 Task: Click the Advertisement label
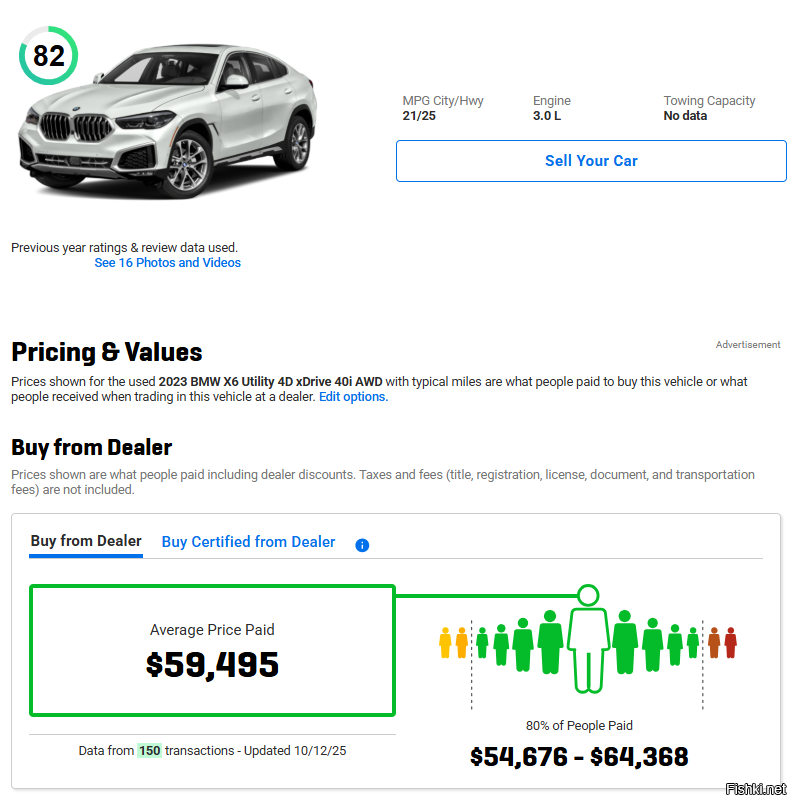pos(747,345)
